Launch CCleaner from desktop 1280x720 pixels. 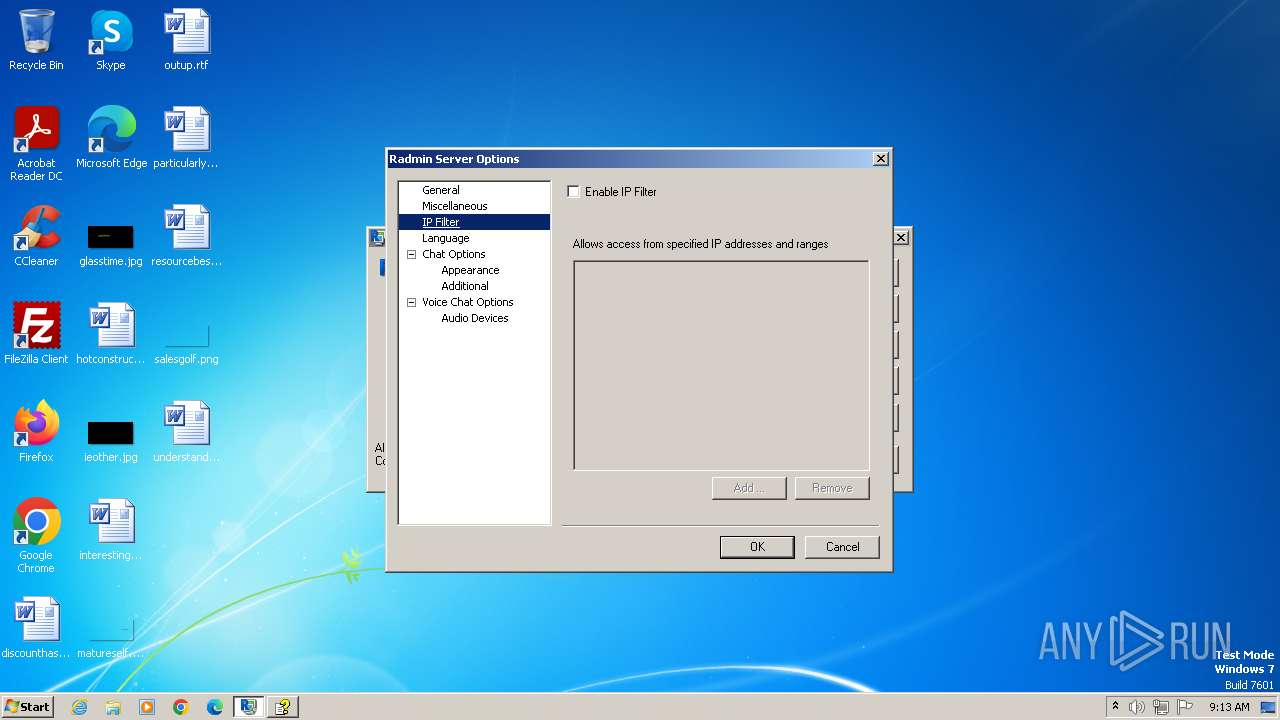[36, 235]
